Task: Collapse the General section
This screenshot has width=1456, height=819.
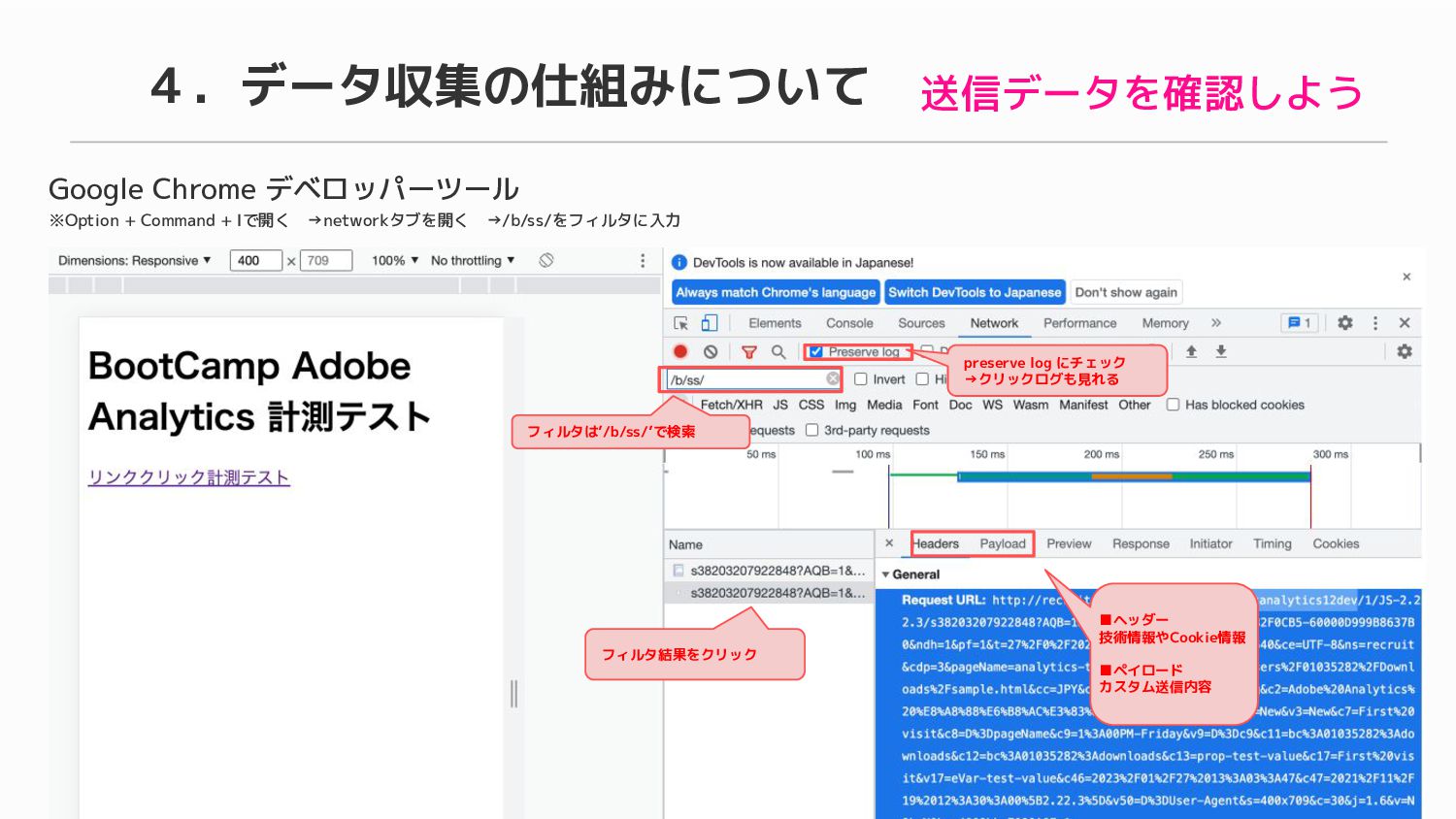Action: point(885,574)
